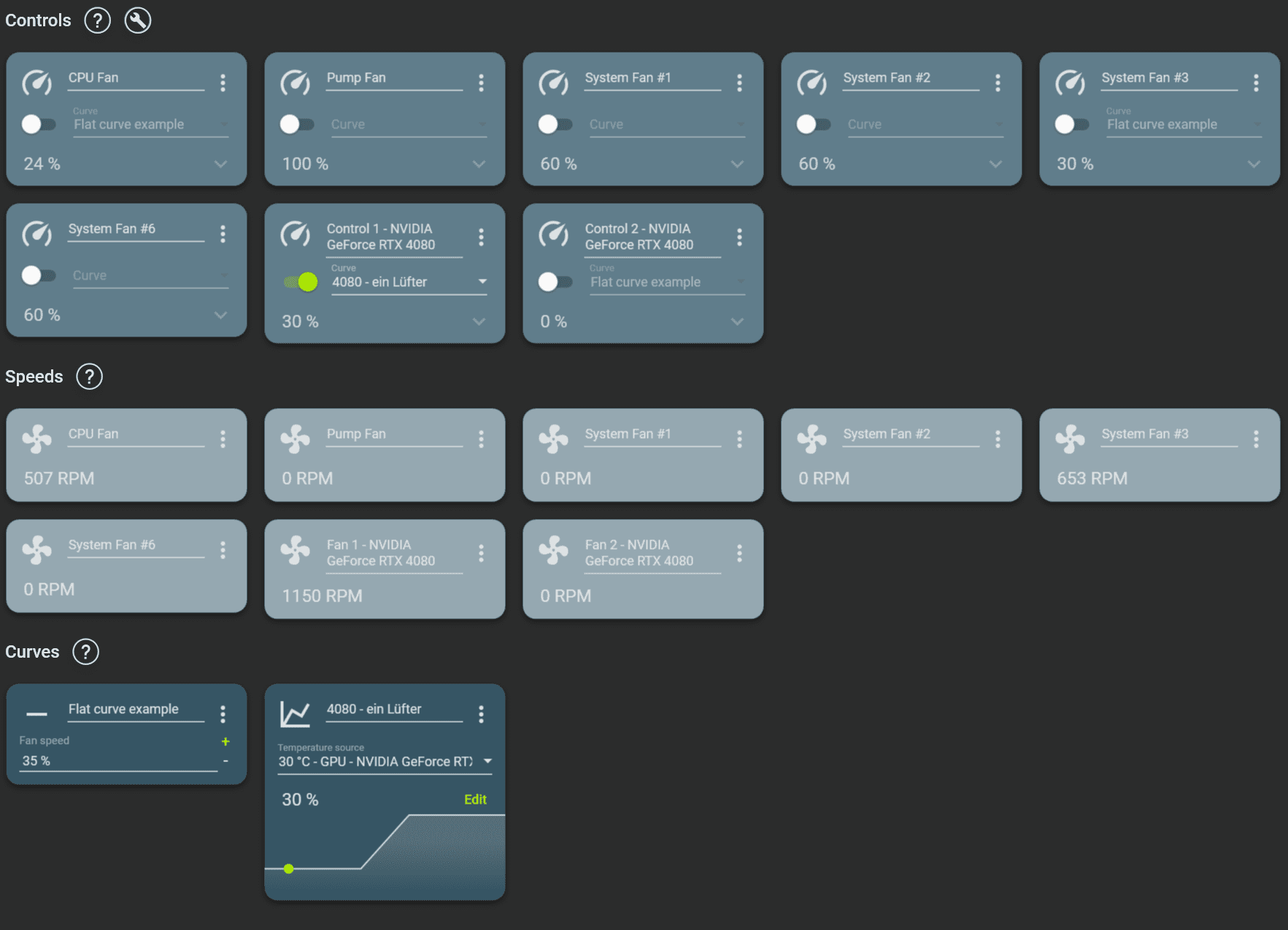Enable the System Fan #2 control switch
The width and height of the screenshot is (1288, 930).
(813, 124)
